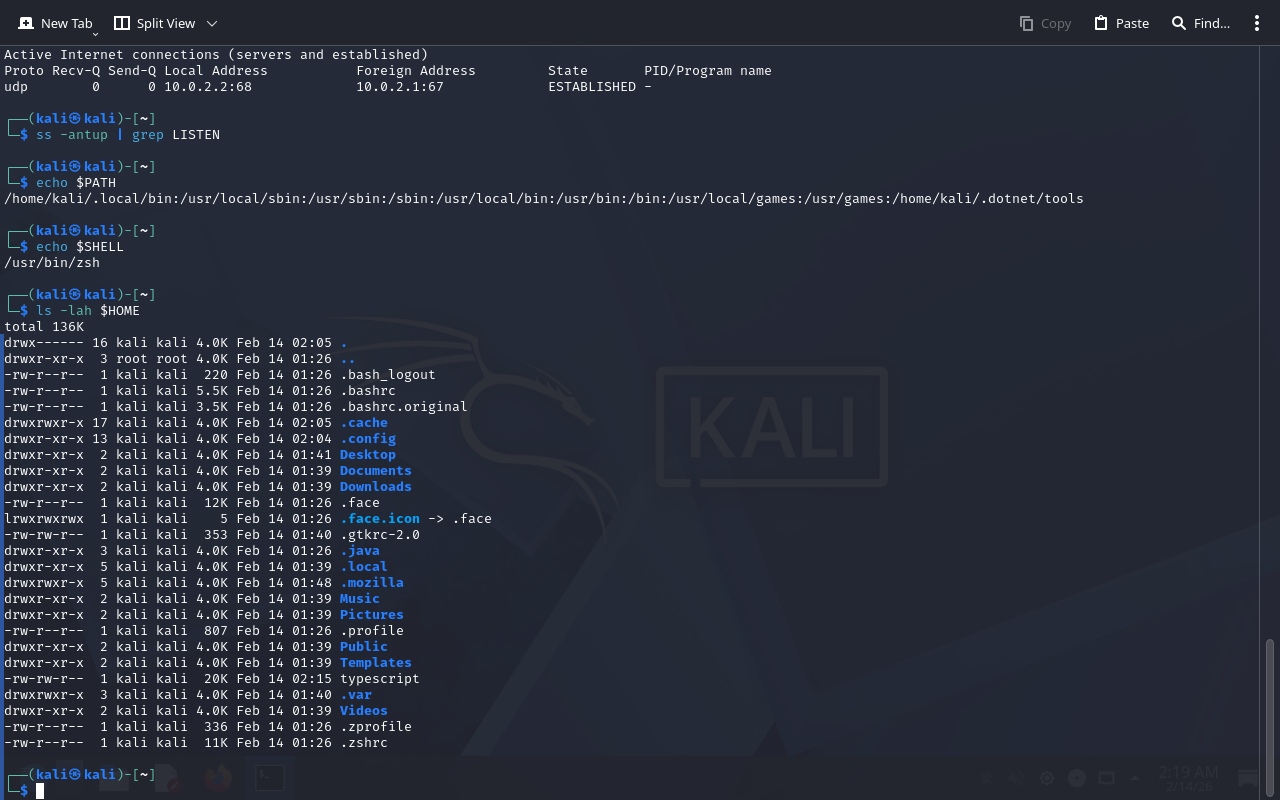Open the three-dot hamburger menu

point(1257,23)
